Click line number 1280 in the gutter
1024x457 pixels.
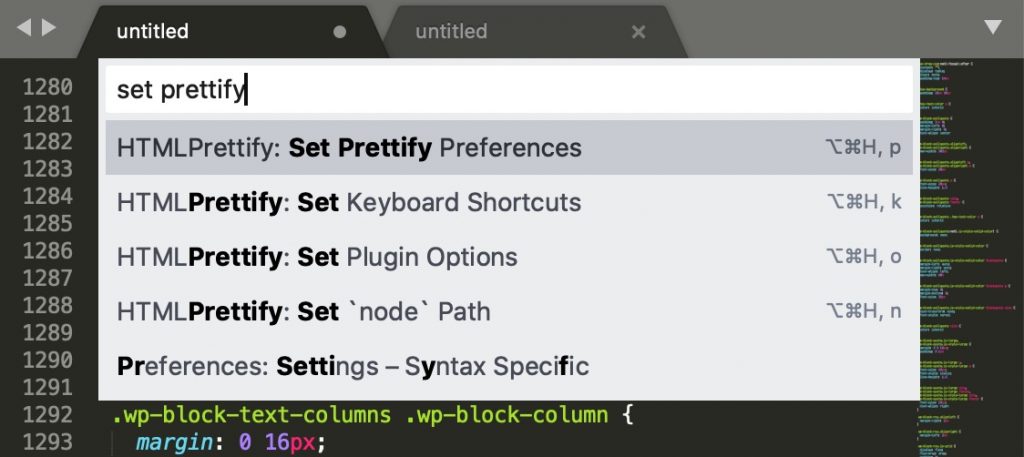48,87
